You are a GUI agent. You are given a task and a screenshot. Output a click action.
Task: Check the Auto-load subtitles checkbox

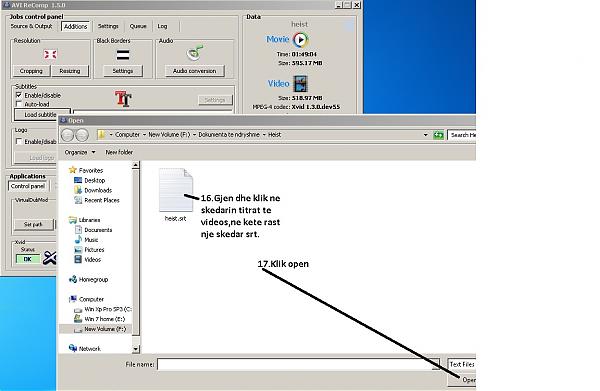point(18,104)
